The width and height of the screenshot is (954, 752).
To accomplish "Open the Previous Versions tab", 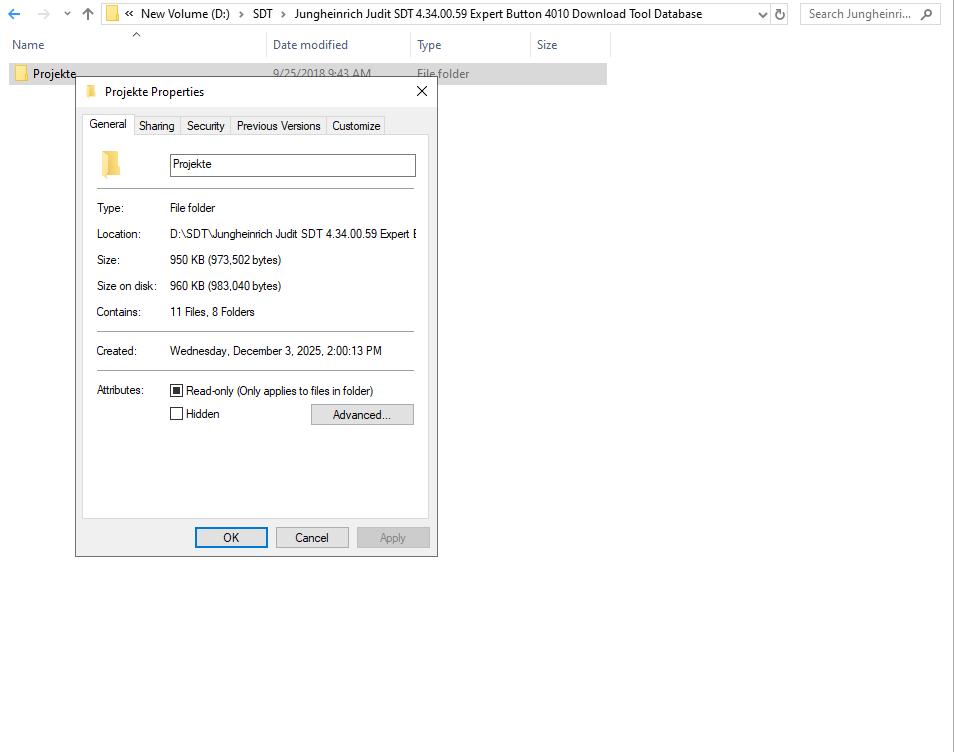I will pos(277,125).
